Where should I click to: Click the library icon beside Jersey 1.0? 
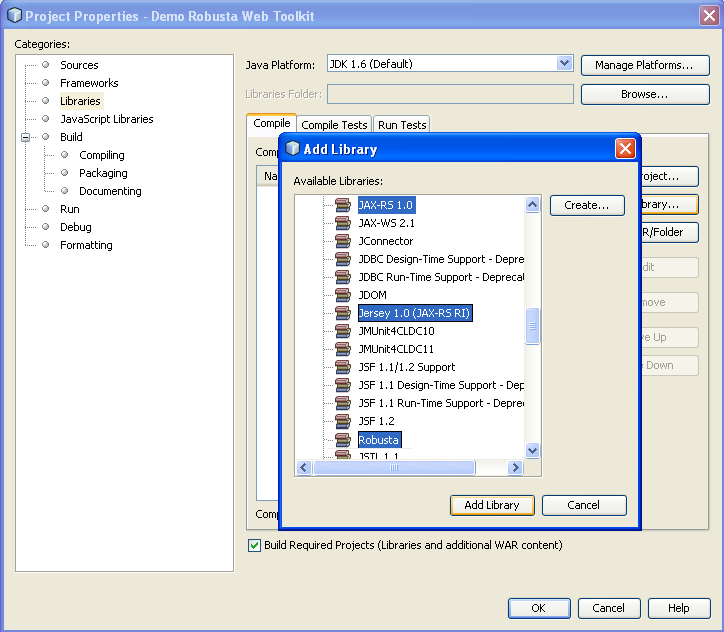click(343, 313)
